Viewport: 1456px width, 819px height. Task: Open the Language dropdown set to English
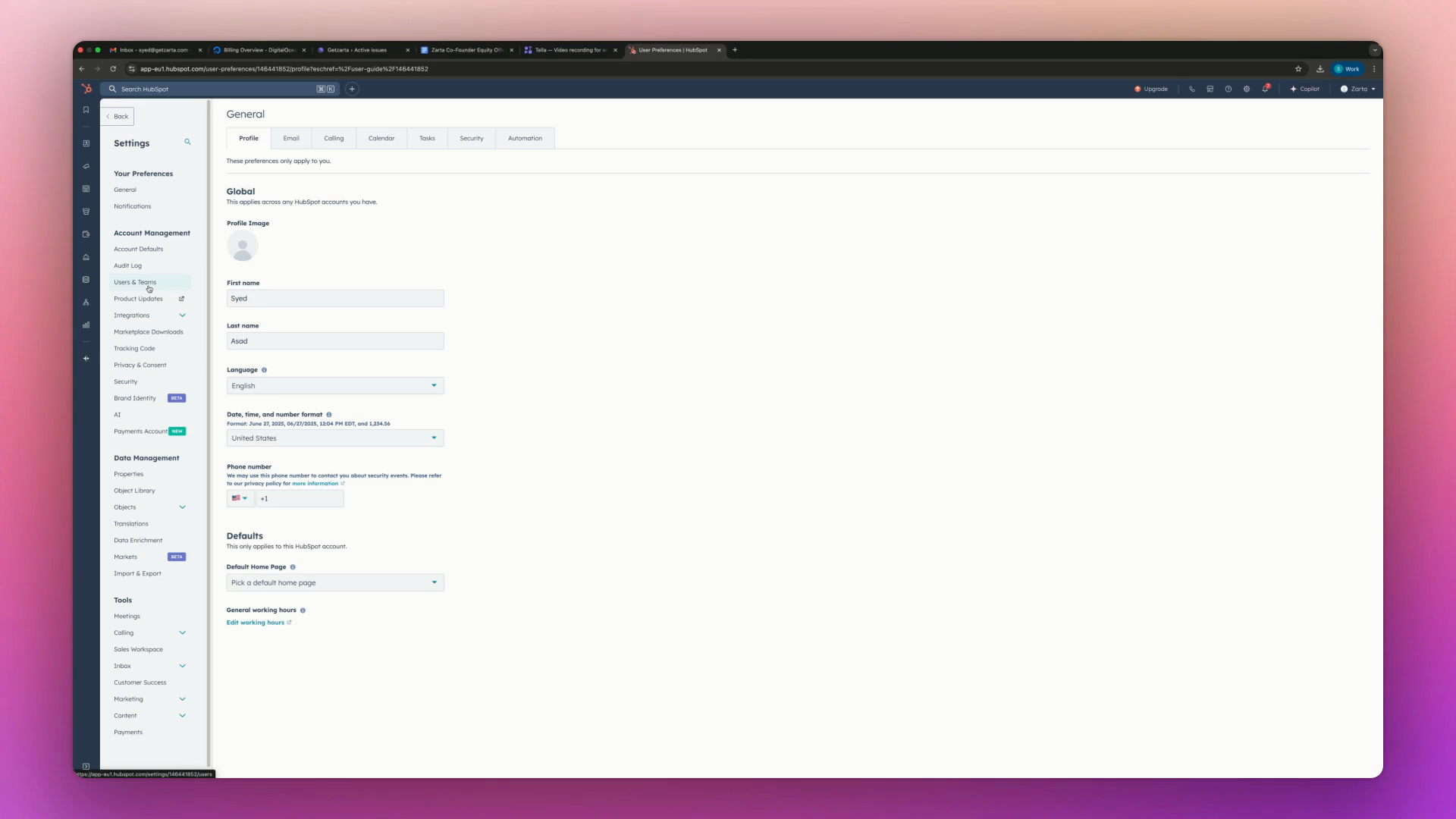point(335,386)
